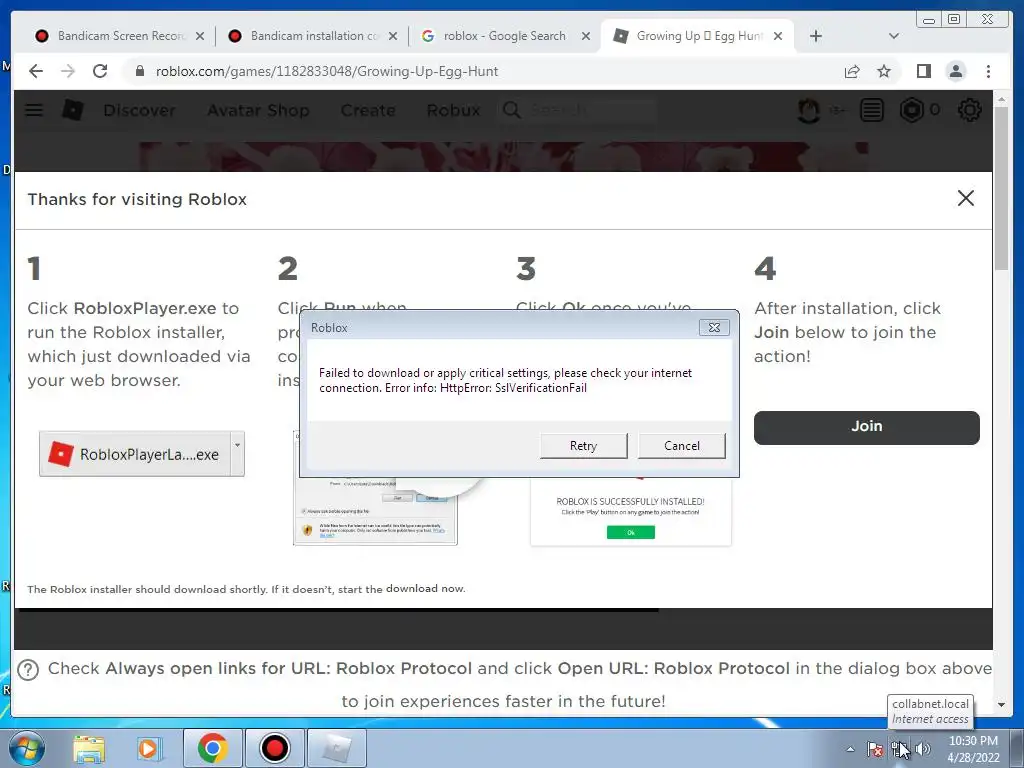Close the Roblox error dialog
The height and width of the screenshot is (768, 1024).
tap(714, 327)
